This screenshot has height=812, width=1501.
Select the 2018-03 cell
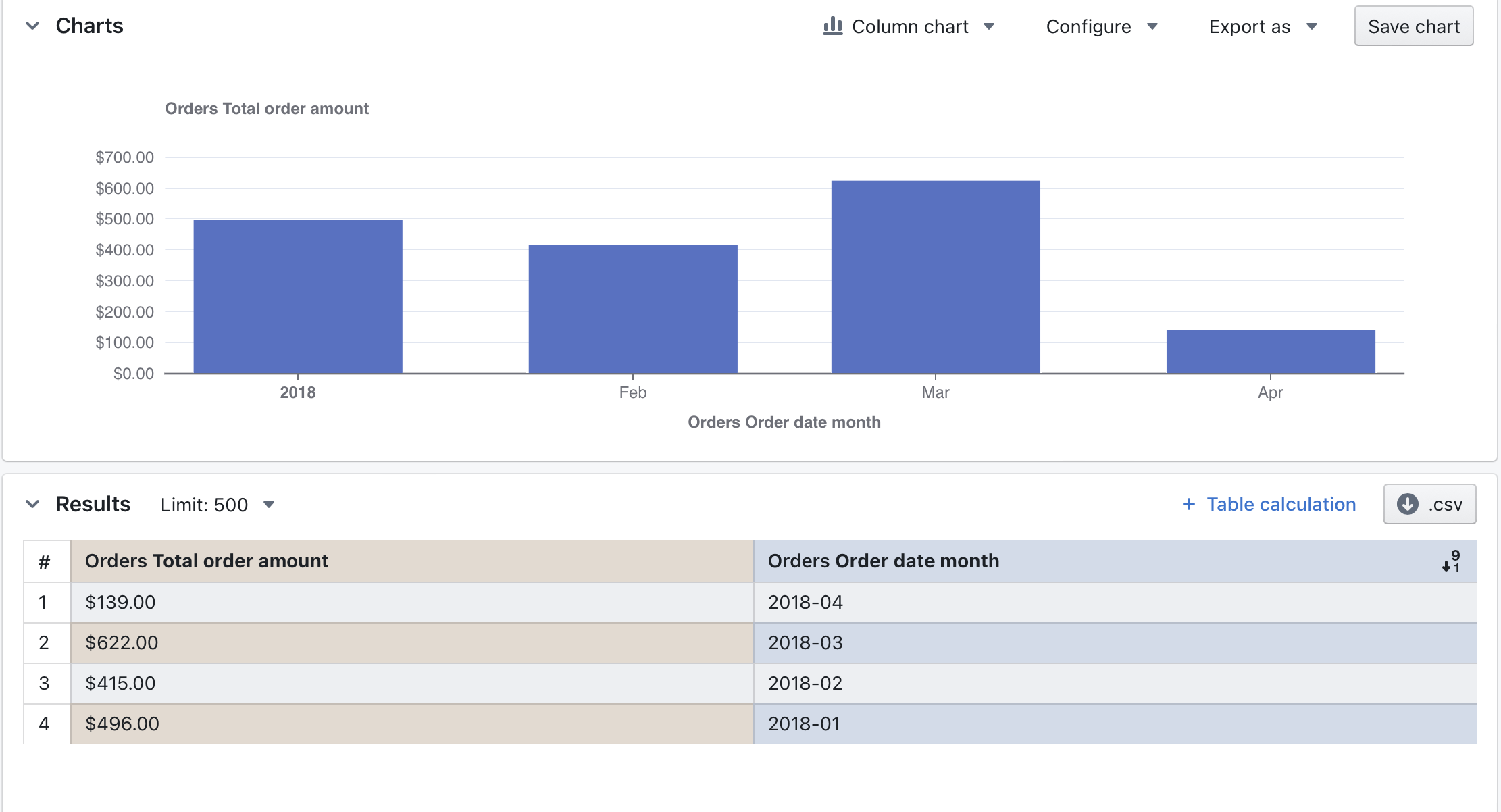pyautogui.click(x=1115, y=643)
